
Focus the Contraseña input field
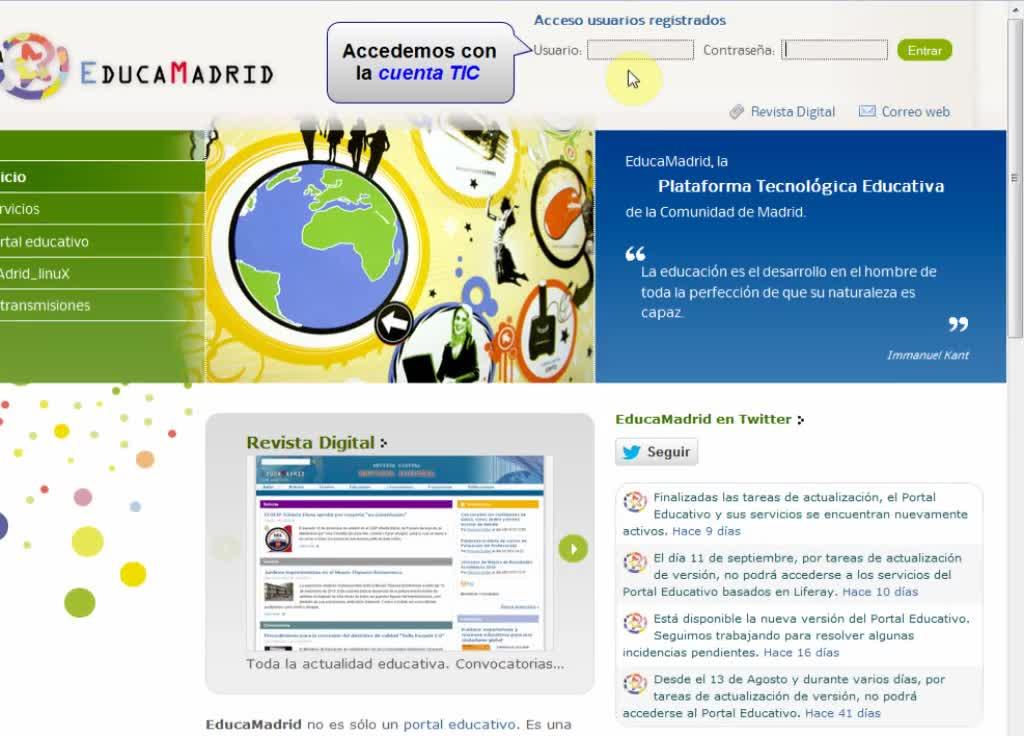click(x=835, y=50)
